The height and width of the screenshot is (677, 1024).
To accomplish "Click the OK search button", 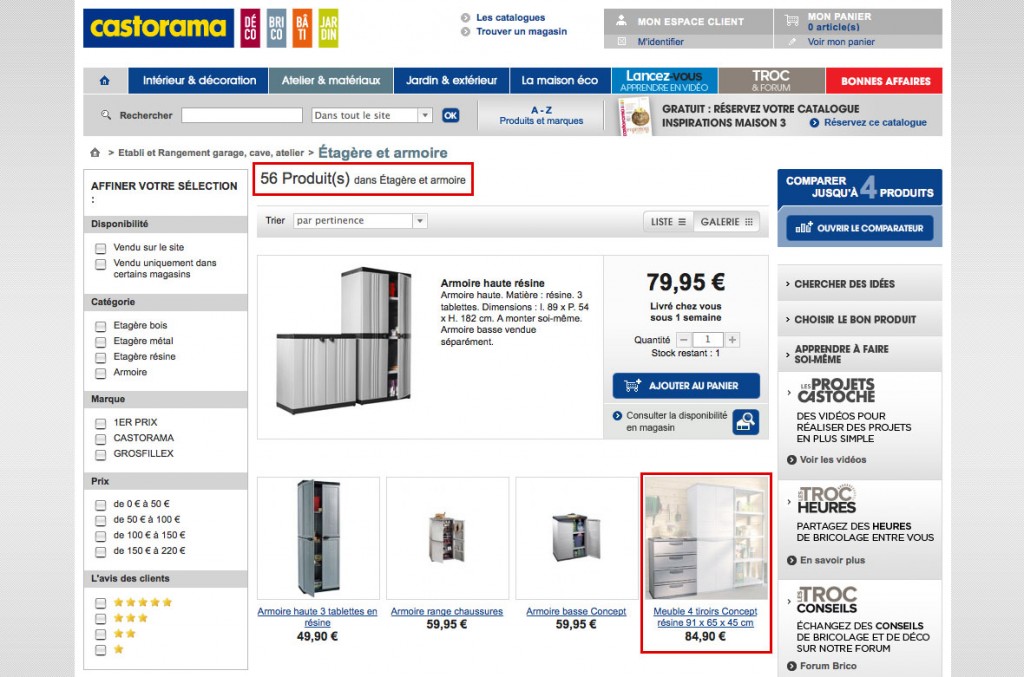I will pyautogui.click(x=451, y=116).
